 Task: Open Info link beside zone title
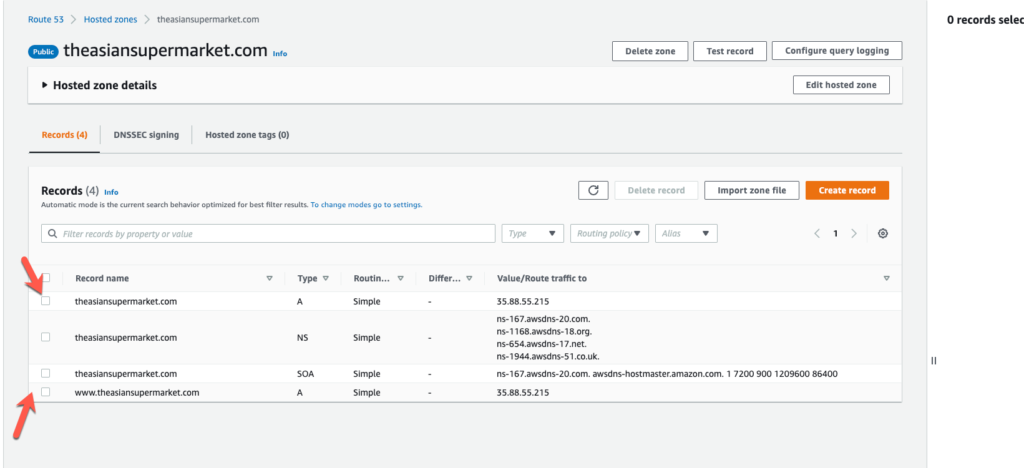point(280,54)
